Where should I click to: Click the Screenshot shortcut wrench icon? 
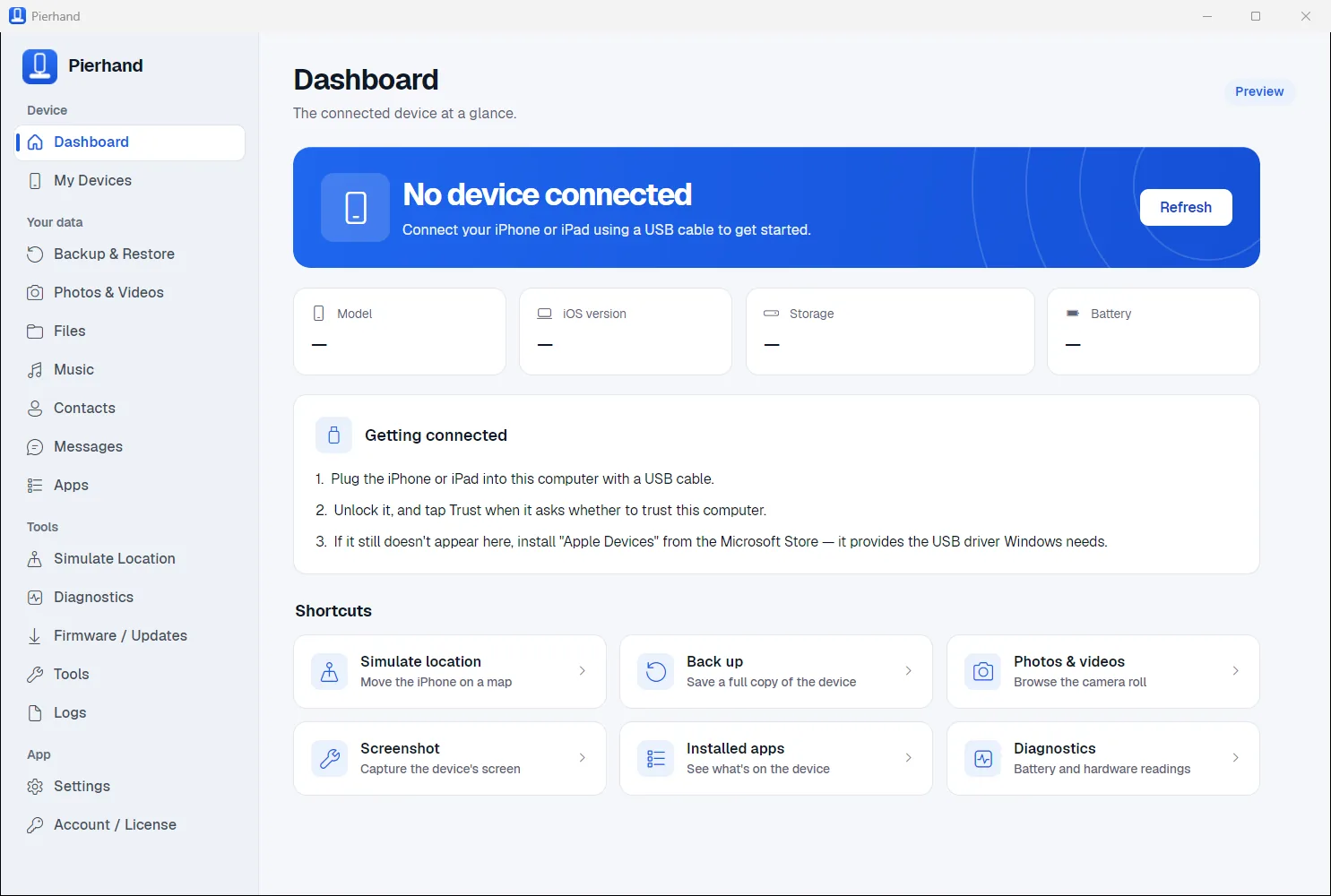[330, 759]
